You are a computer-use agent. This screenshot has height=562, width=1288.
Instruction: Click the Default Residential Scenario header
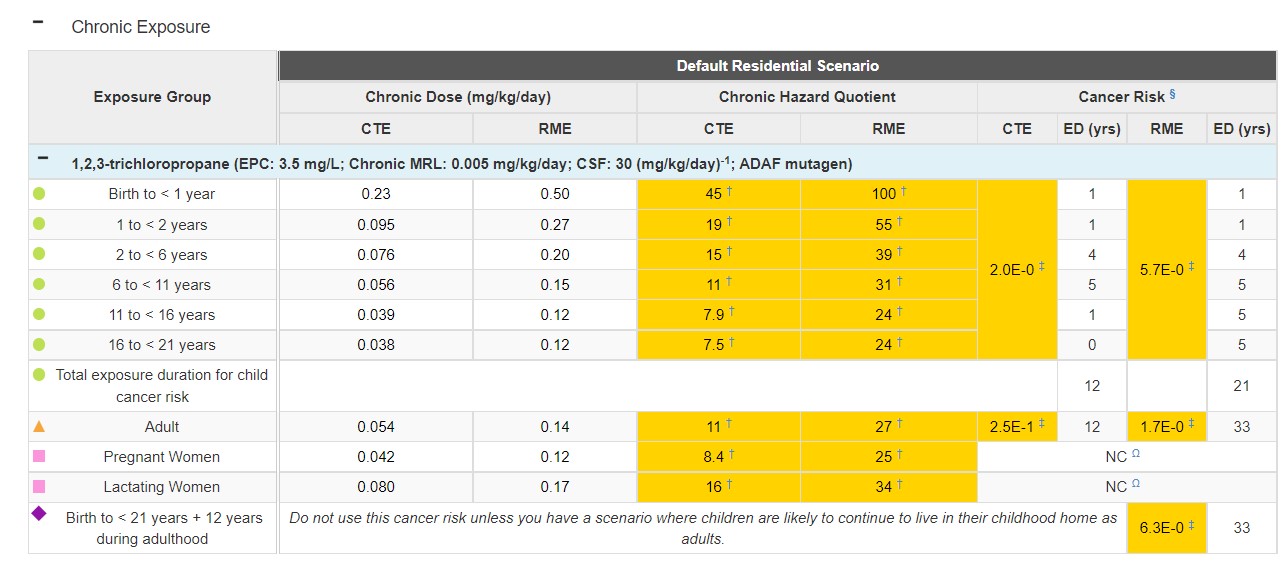point(777,66)
